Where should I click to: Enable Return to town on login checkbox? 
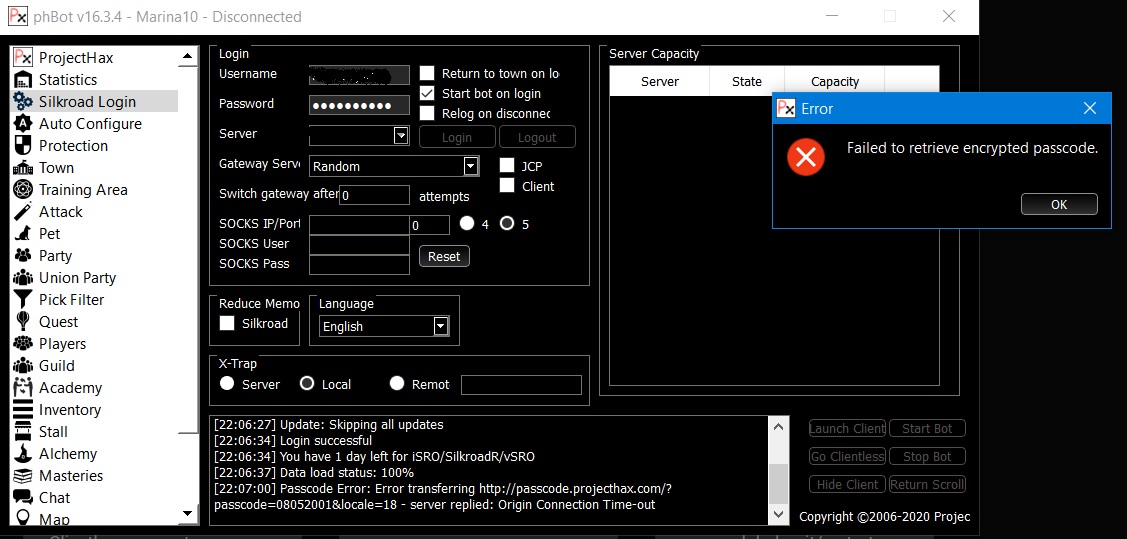427,73
